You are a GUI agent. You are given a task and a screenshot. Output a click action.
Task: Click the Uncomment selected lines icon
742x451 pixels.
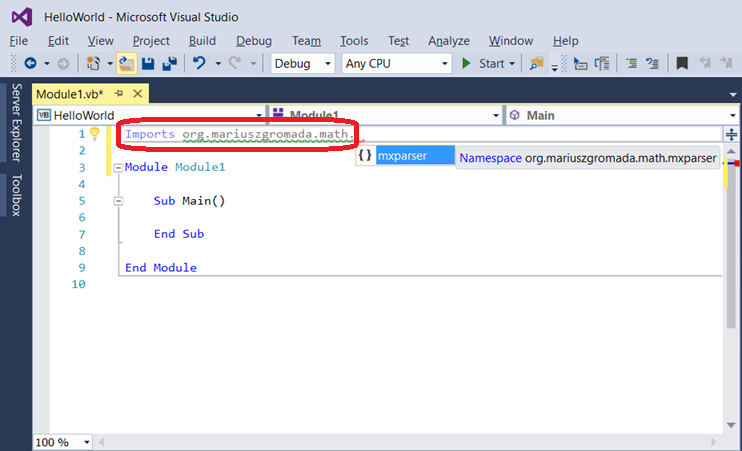[653, 63]
